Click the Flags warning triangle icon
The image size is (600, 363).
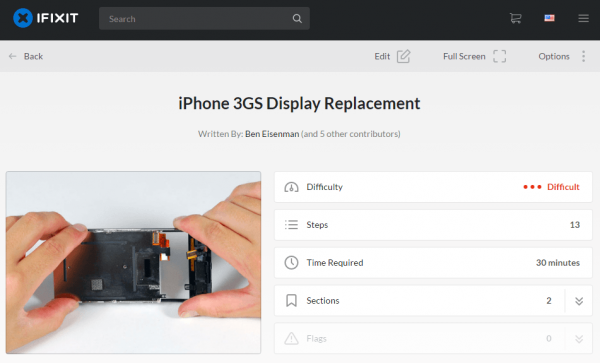point(291,338)
